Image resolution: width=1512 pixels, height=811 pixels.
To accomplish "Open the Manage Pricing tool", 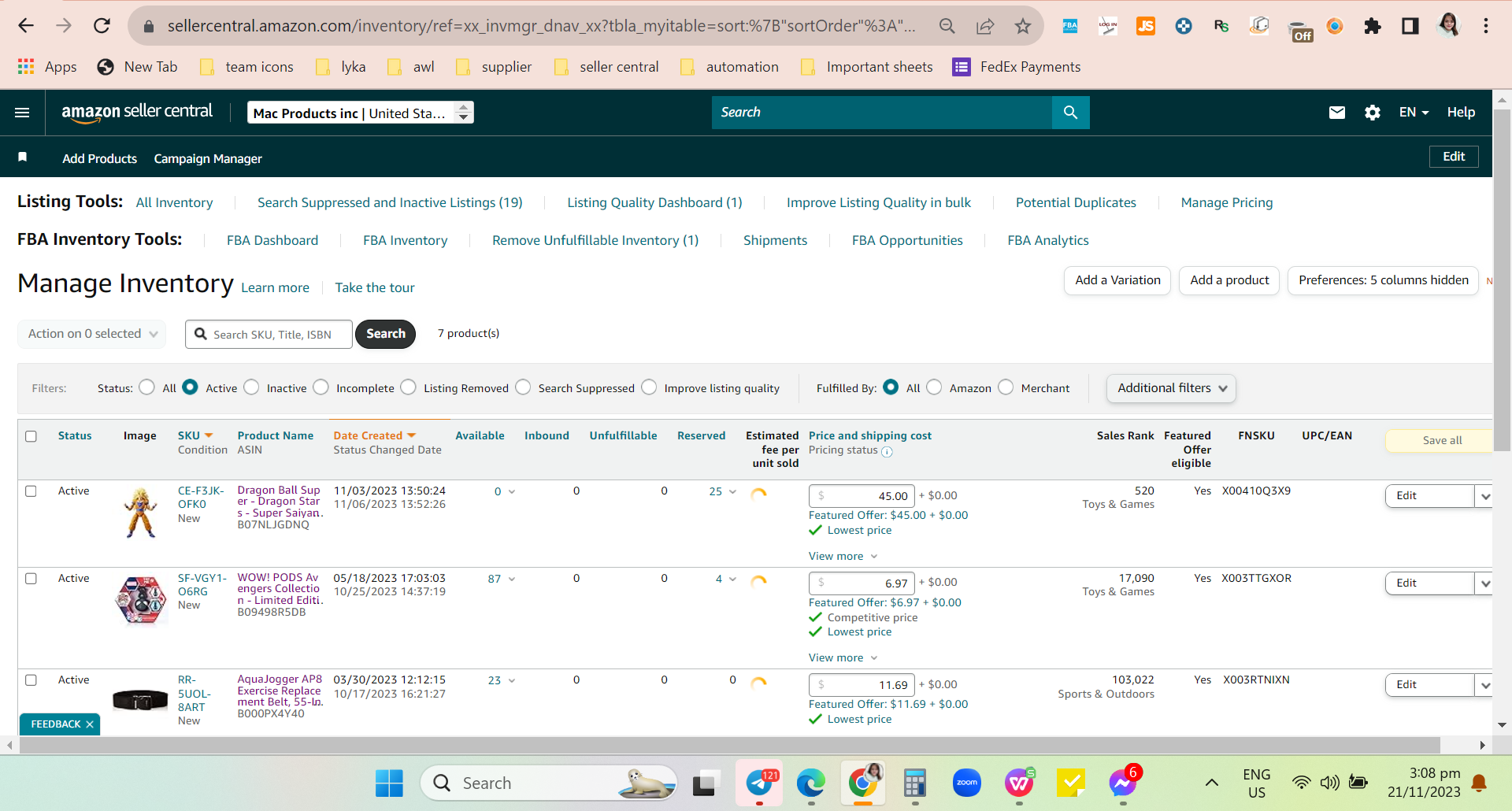I will point(1227,202).
